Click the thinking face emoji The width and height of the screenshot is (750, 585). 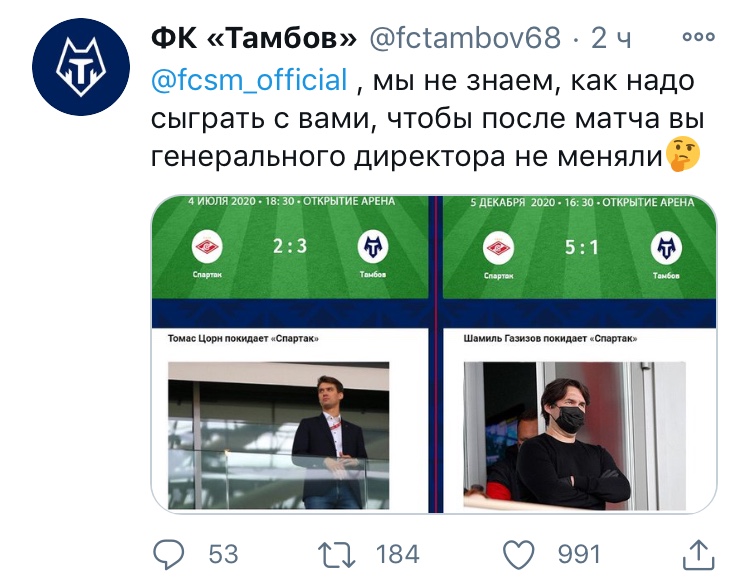tap(684, 155)
